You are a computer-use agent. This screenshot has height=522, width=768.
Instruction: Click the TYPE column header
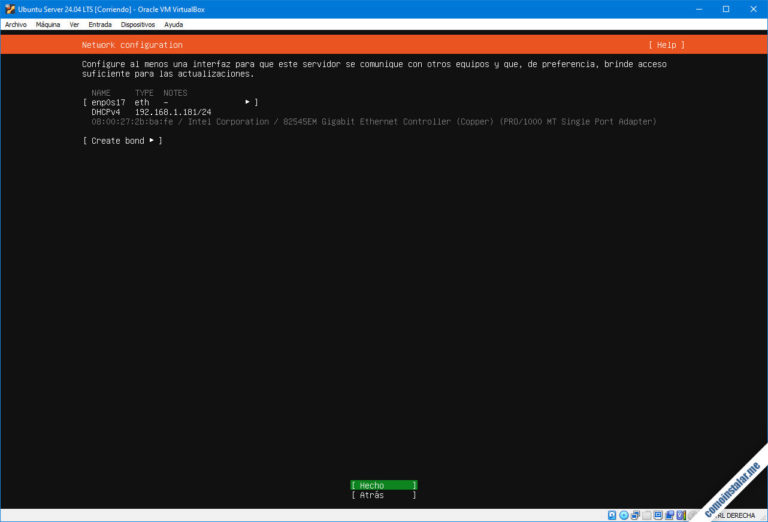coord(144,93)
